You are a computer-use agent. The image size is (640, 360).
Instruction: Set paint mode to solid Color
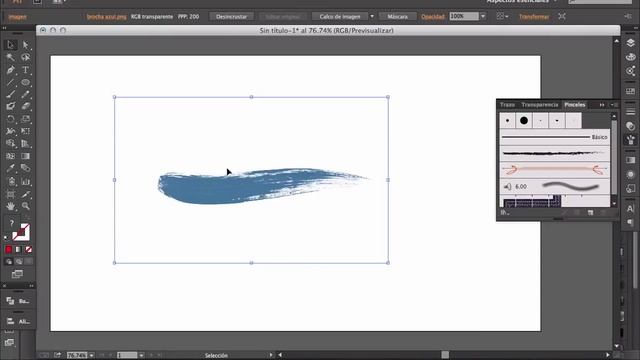coord(9,249)
